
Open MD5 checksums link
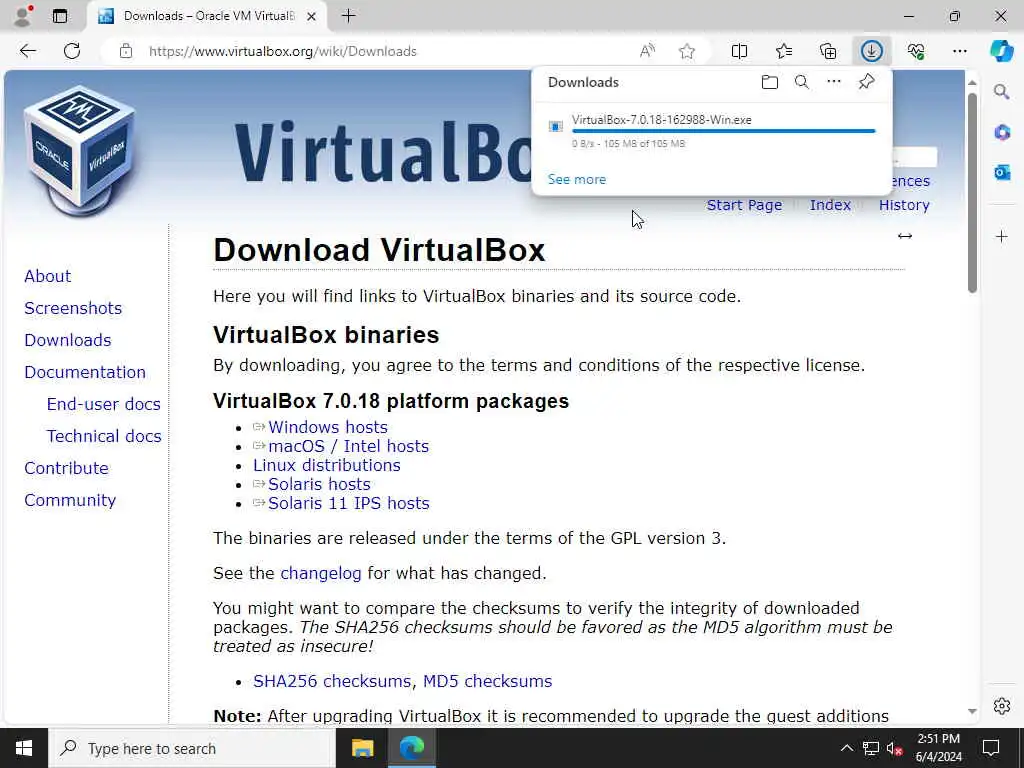488,681
